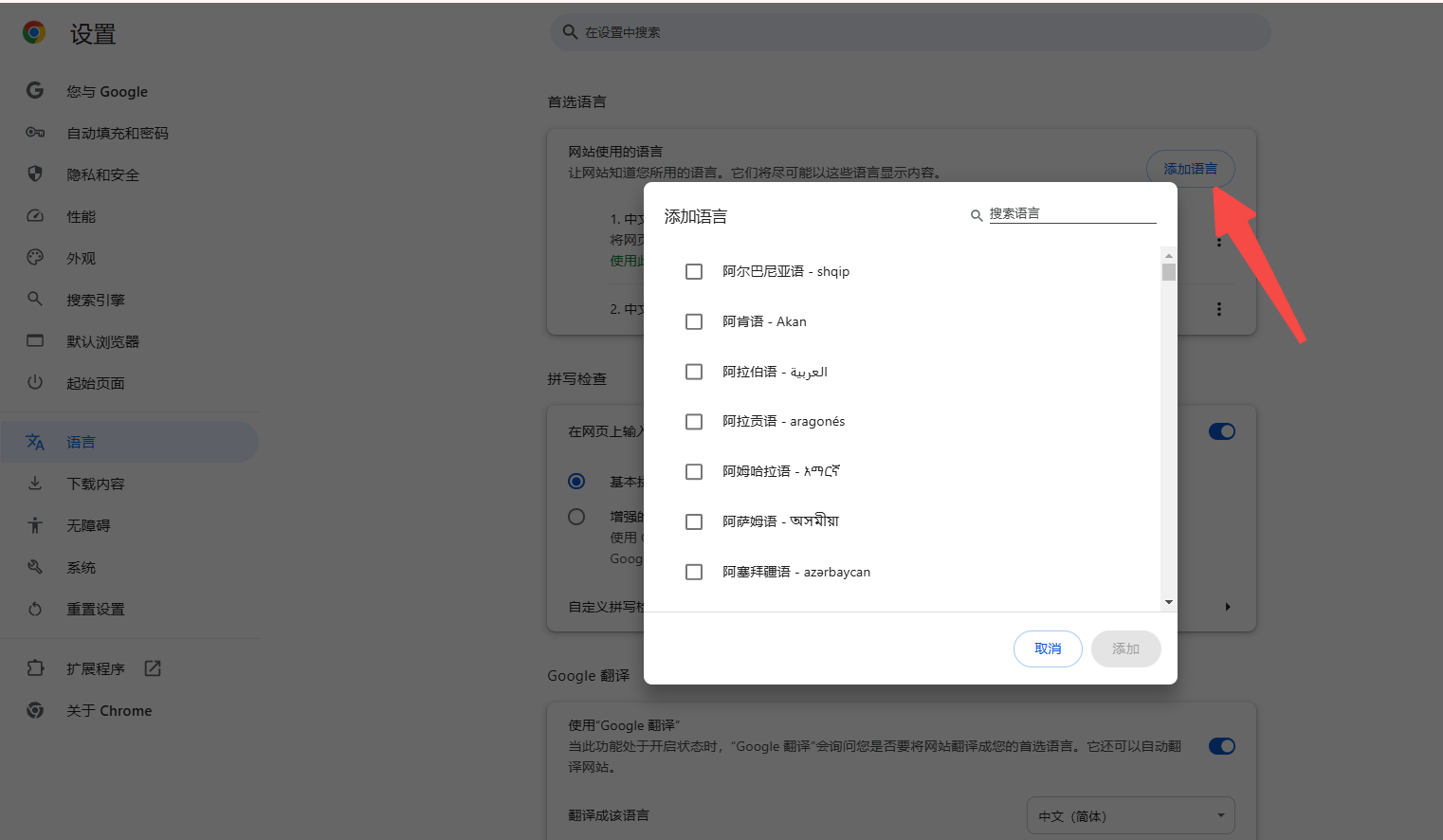The height and width of the screenshot is (840, 1443).
Task: Click the power icon for 起始页面
Action: click(x=35, y=383)
